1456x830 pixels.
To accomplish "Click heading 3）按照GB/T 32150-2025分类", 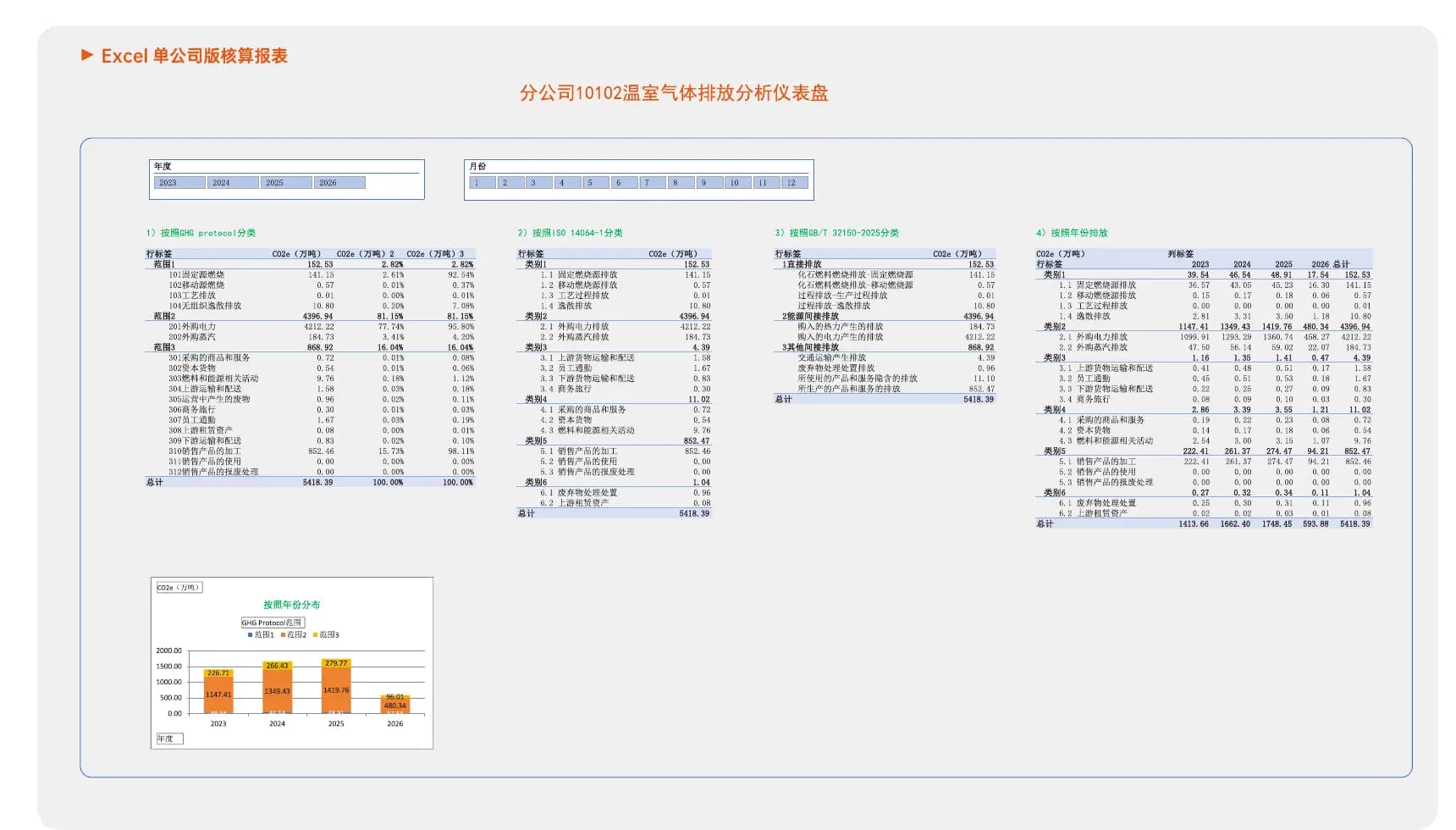I will click(x=836, y=233).
